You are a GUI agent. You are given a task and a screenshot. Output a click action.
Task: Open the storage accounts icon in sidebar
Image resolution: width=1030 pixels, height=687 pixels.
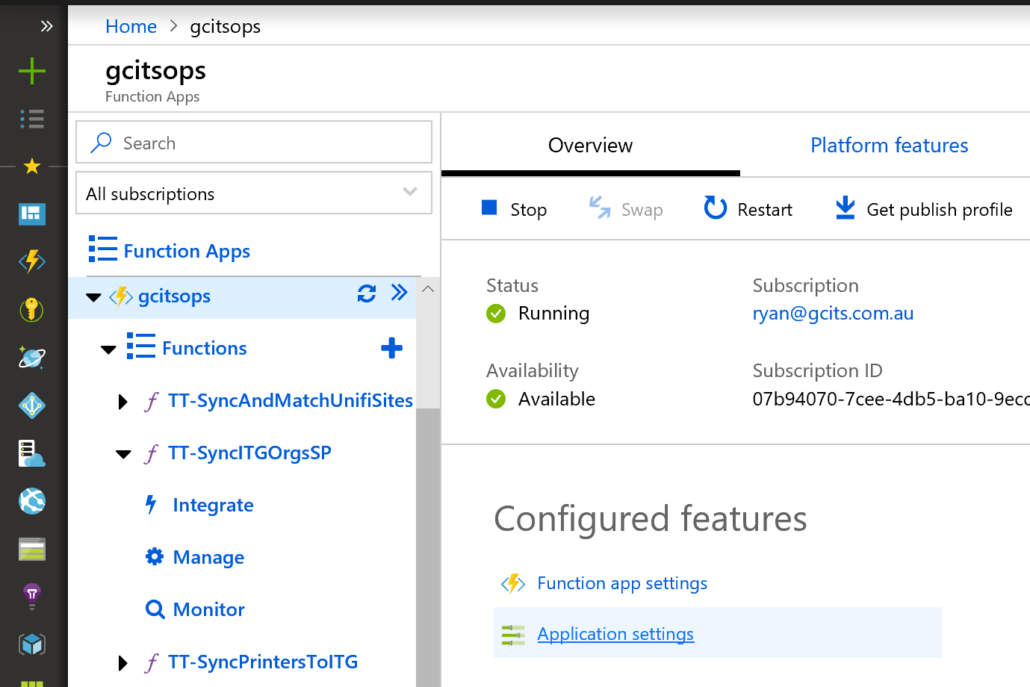coord(32,550)
